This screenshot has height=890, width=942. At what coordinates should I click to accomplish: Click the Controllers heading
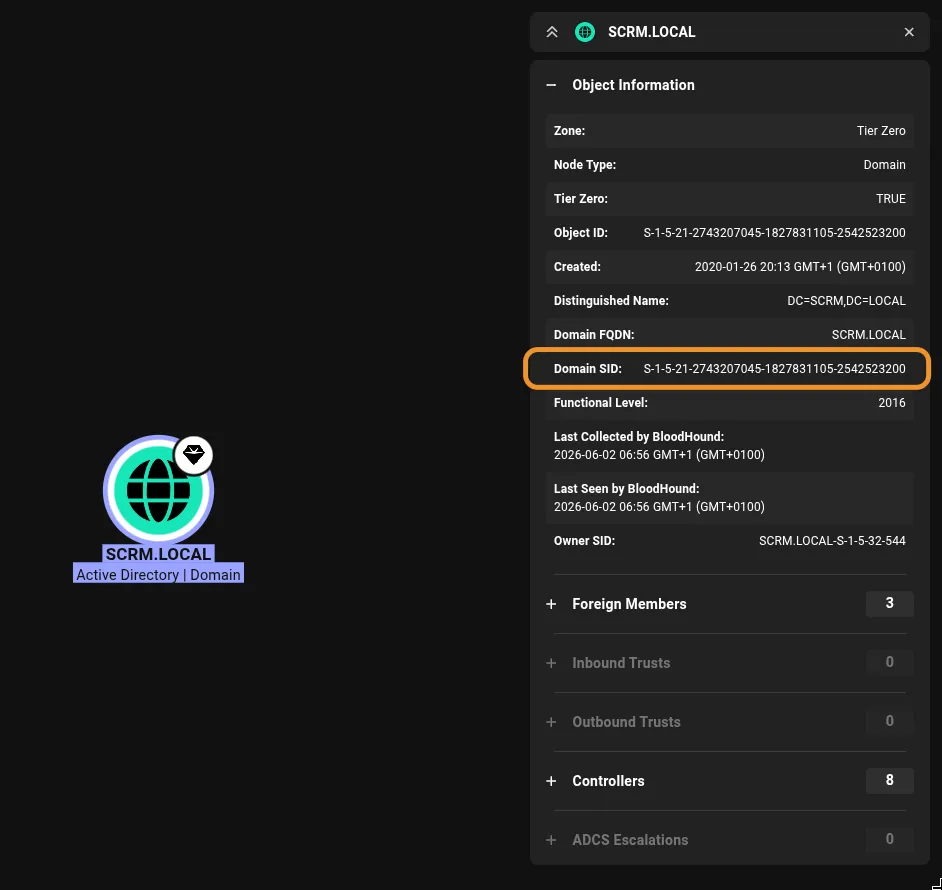coord(608,781)
